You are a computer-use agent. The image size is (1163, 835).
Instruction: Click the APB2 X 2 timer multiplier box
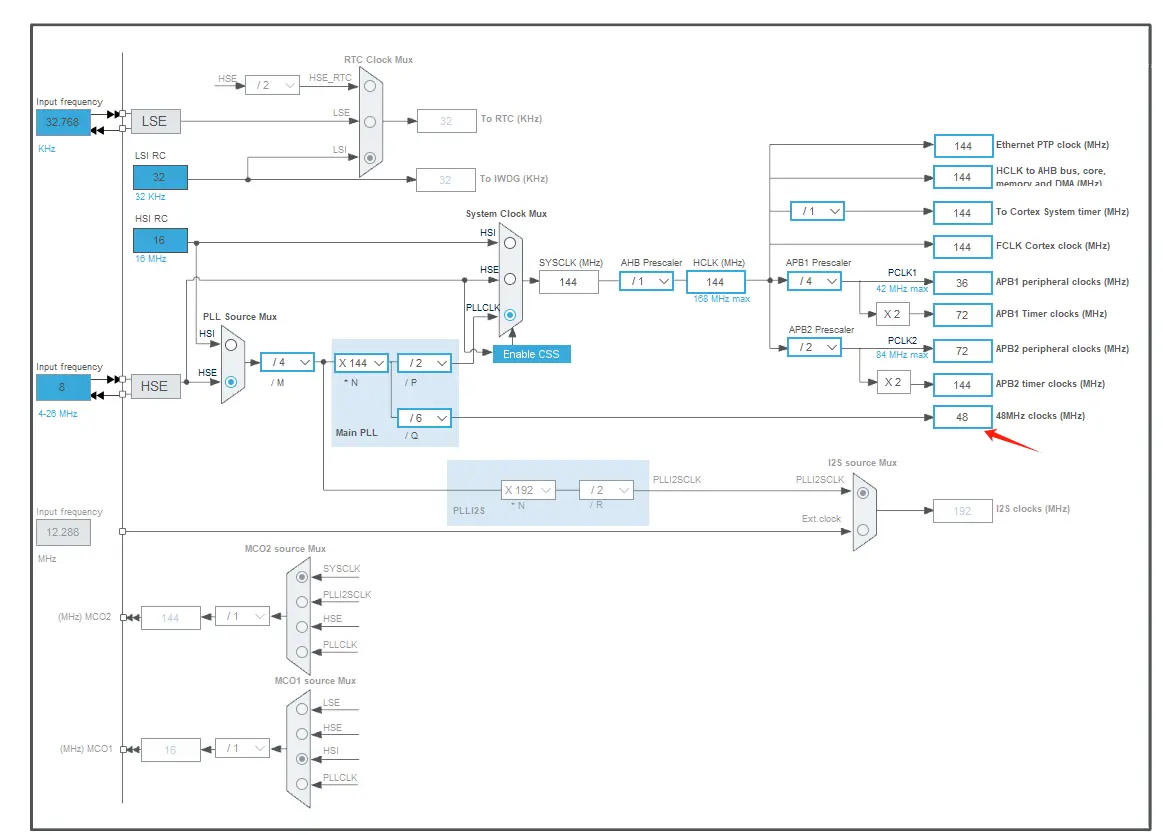[893, 383]
